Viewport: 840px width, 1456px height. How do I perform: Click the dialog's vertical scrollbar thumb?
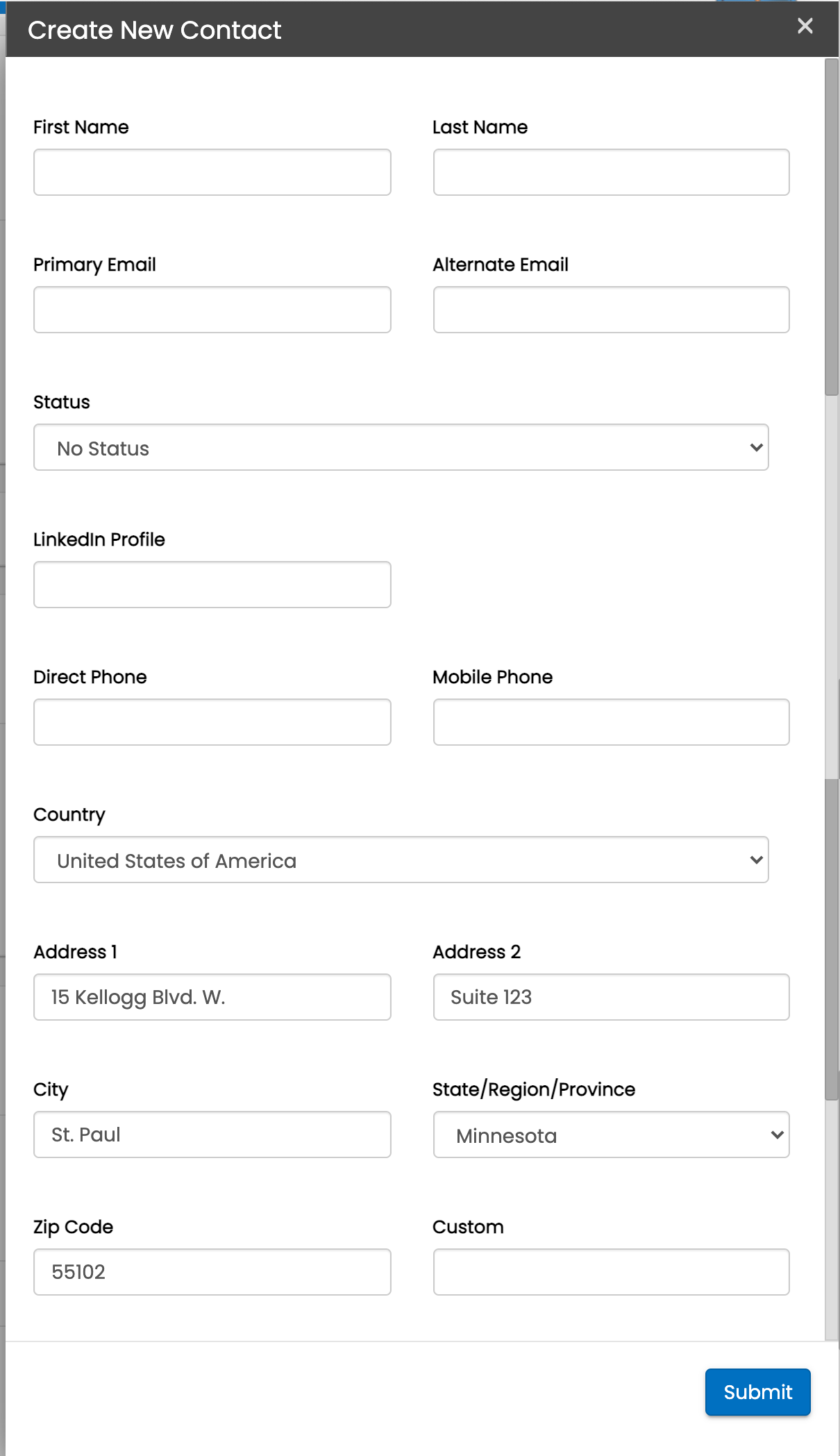click(832, 227)
